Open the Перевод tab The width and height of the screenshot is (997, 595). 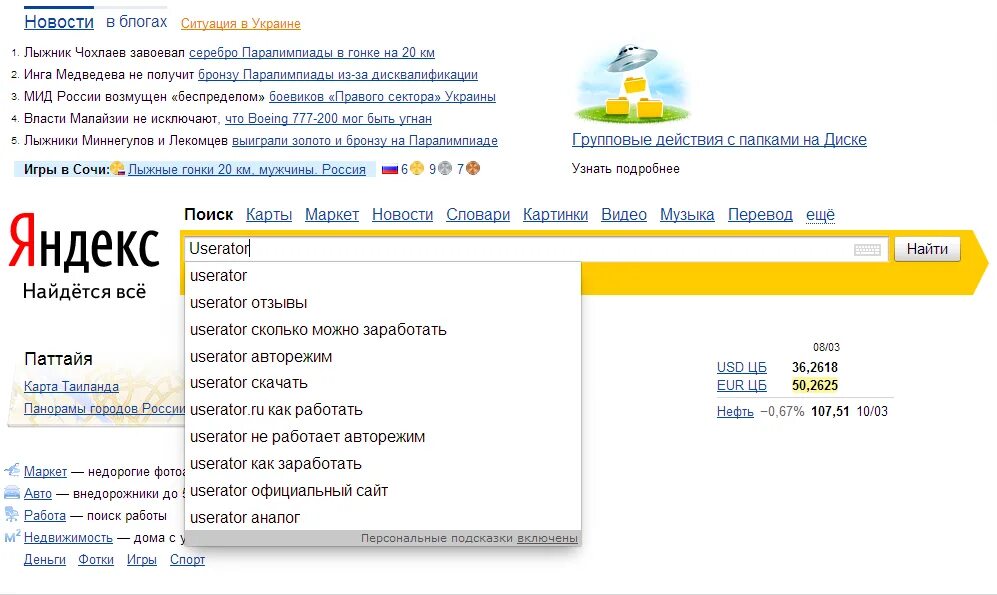tap(760, 215)
